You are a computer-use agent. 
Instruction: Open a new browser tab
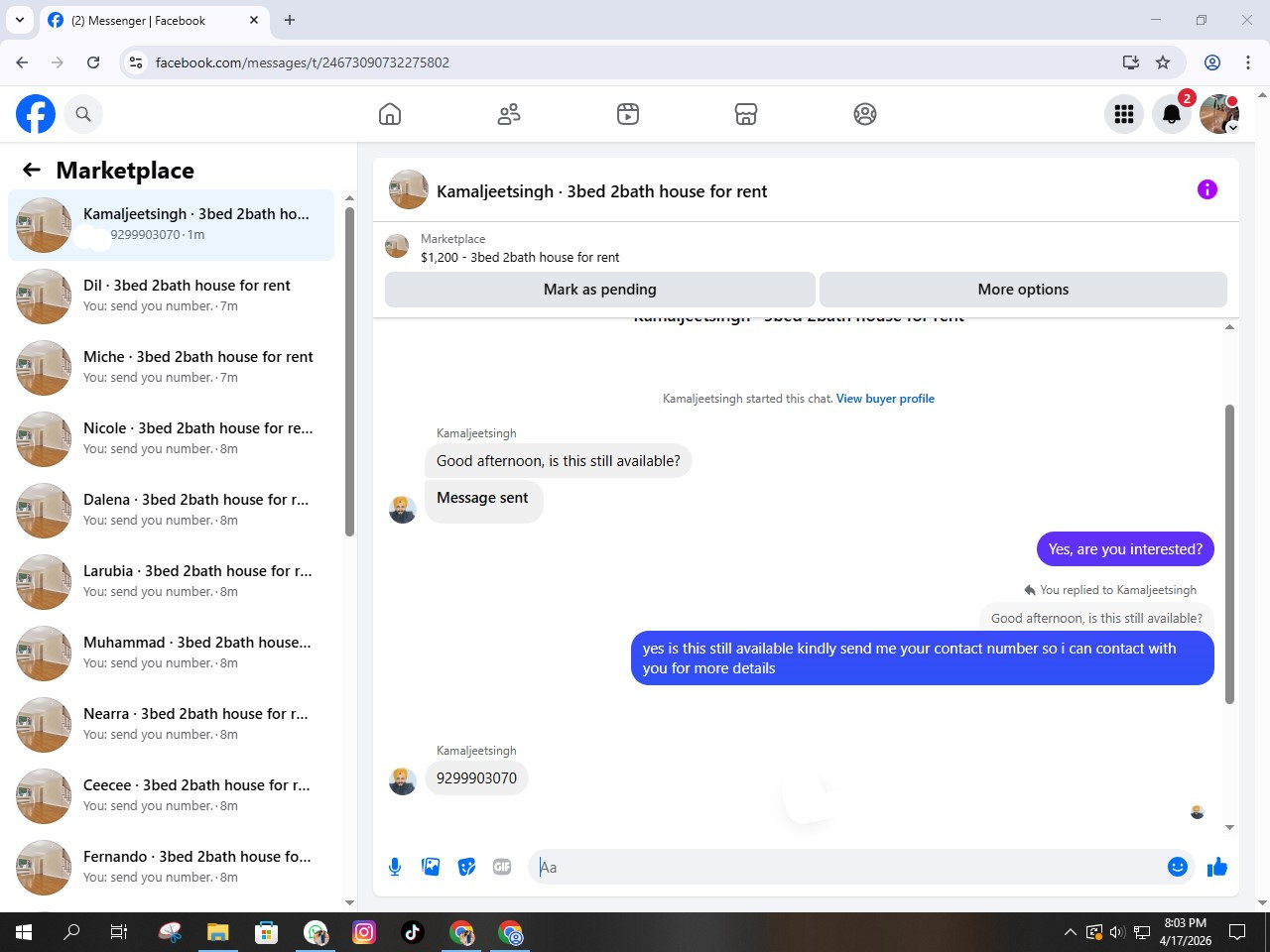click(290, 20)
